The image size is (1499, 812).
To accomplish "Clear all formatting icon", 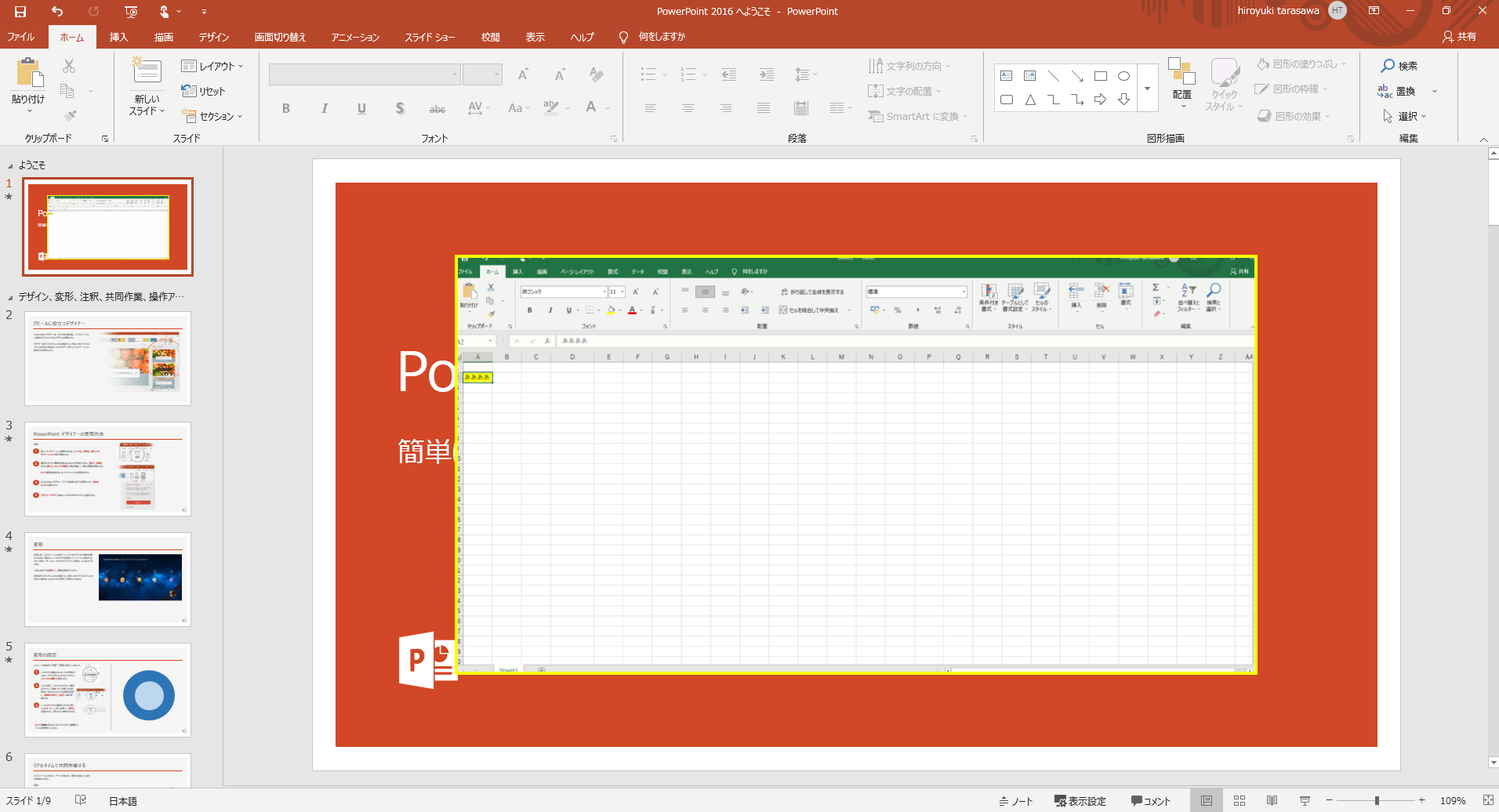I will click(x=597, y=74).
